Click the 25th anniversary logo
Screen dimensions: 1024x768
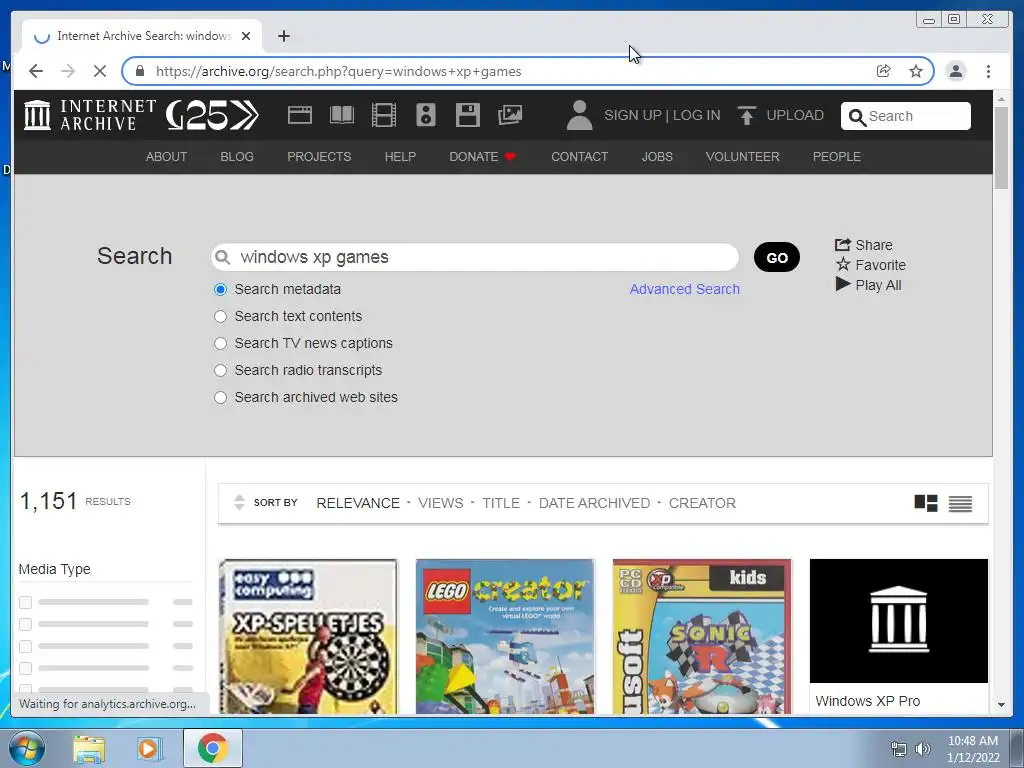pyautogui.click(x=212, y=116)
